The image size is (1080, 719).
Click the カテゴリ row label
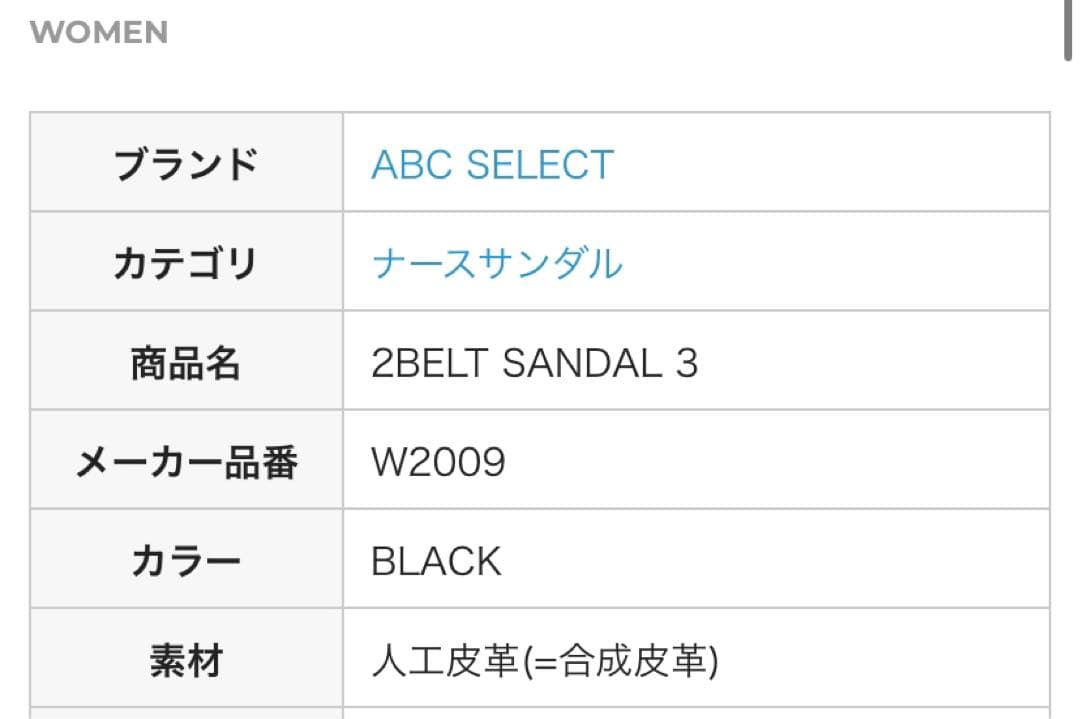click(186, 263)
